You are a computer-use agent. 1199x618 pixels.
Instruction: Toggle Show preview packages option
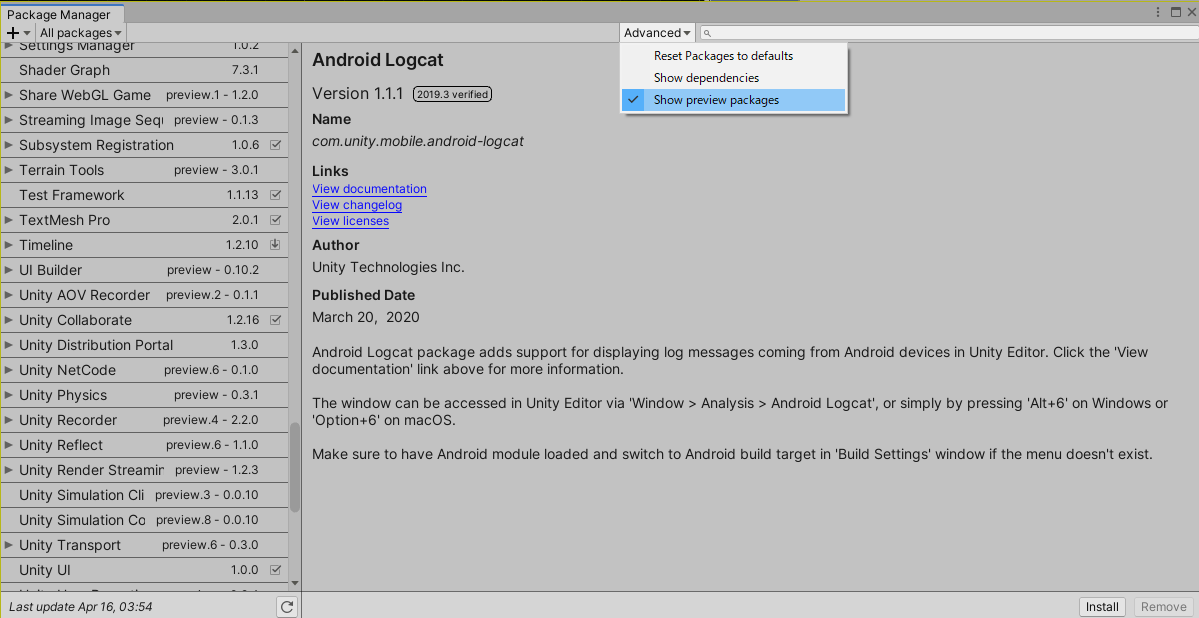point(733,100)
